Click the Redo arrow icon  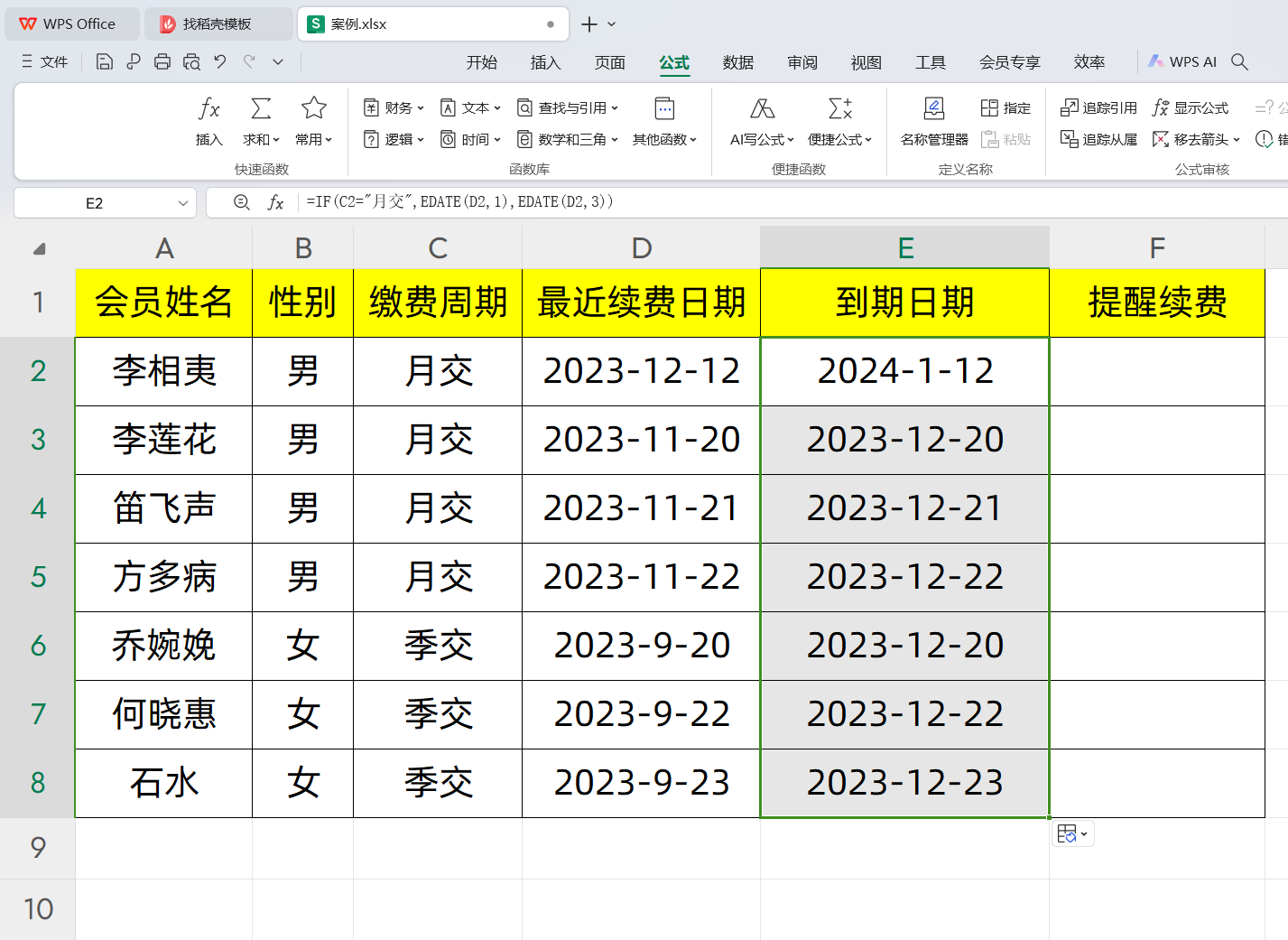[x=249, y=61]
